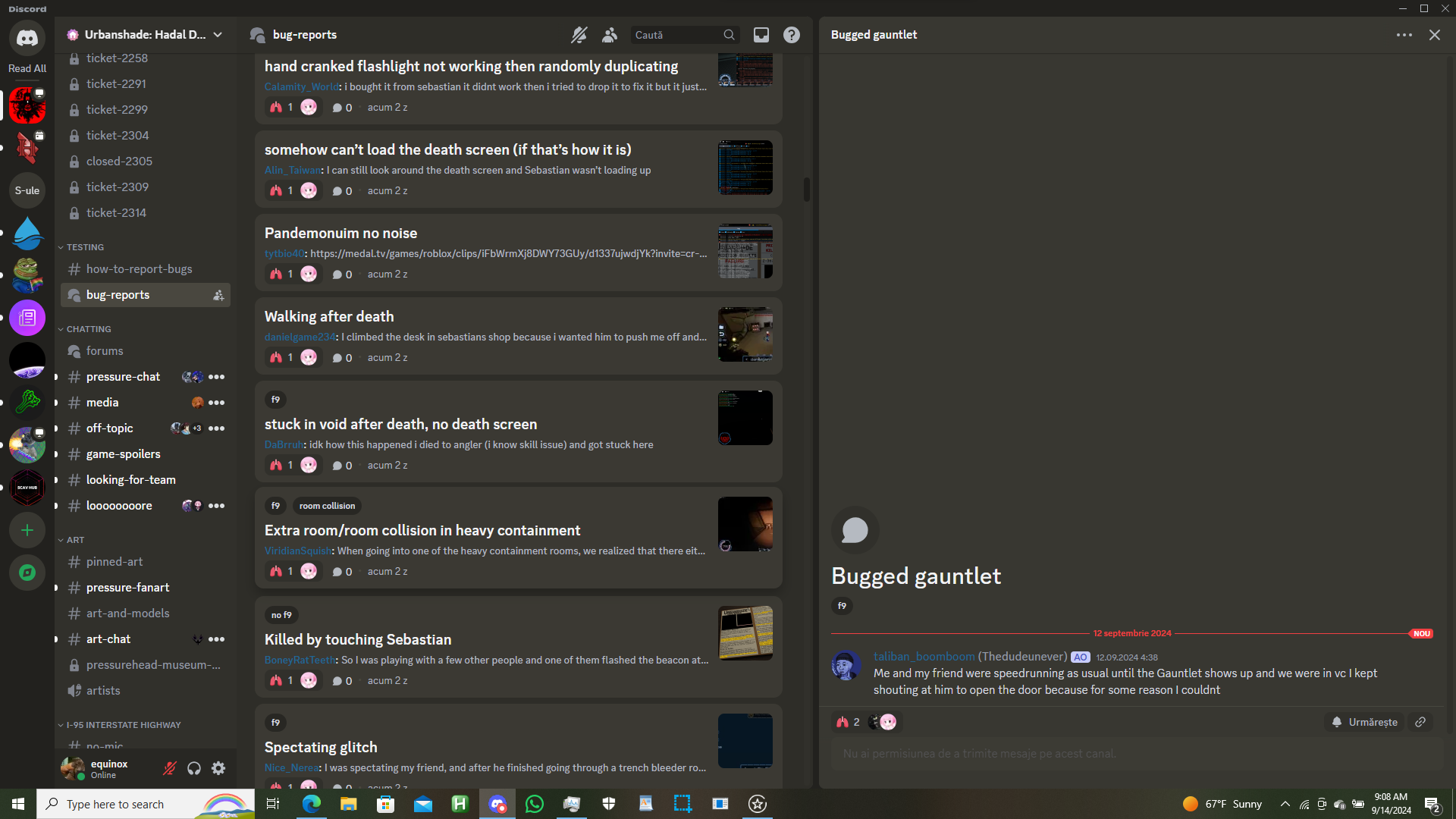Collapse the TESTING channel category
Screen dimensions: 1456x819
coord(85,247)
